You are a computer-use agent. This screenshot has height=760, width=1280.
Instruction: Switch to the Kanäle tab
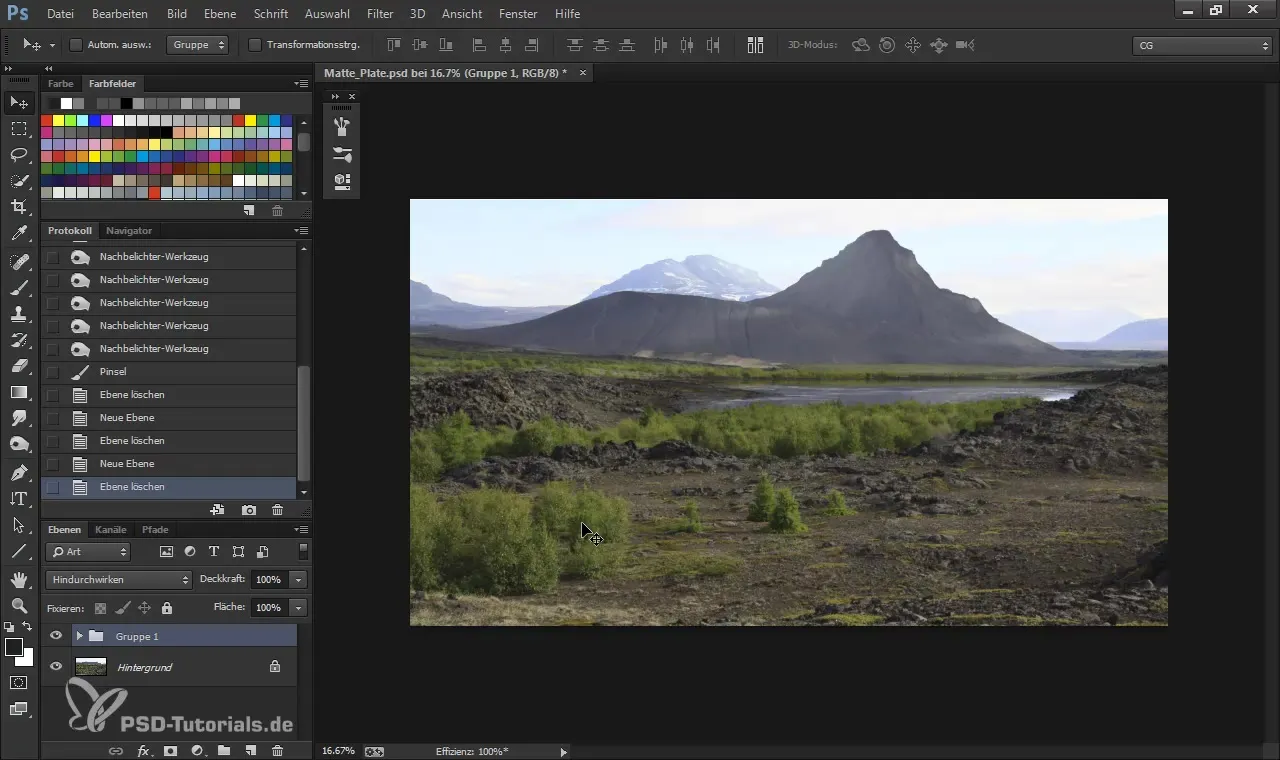click(x=111, y=529)
